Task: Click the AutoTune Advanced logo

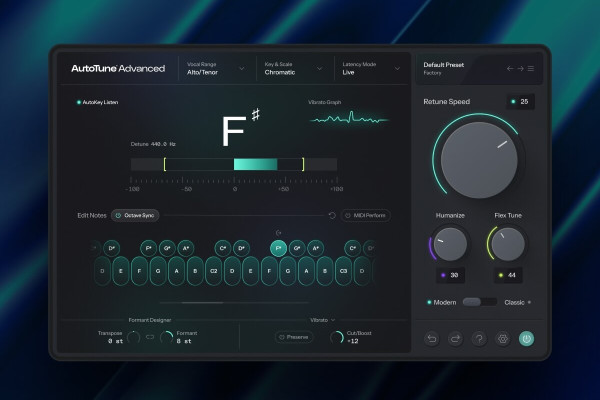Action: tap(118, 69)
